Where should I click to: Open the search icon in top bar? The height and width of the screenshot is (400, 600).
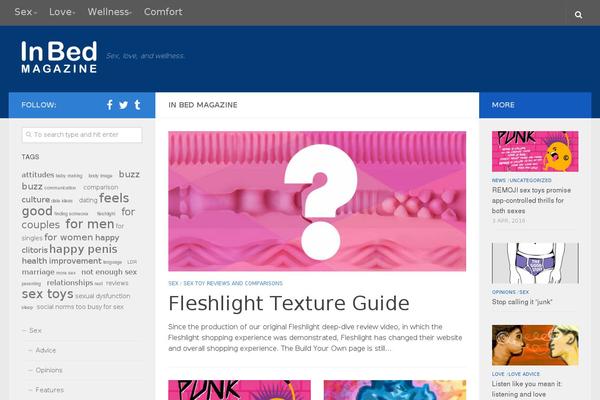pyautogui.click(x=578, y=15)
